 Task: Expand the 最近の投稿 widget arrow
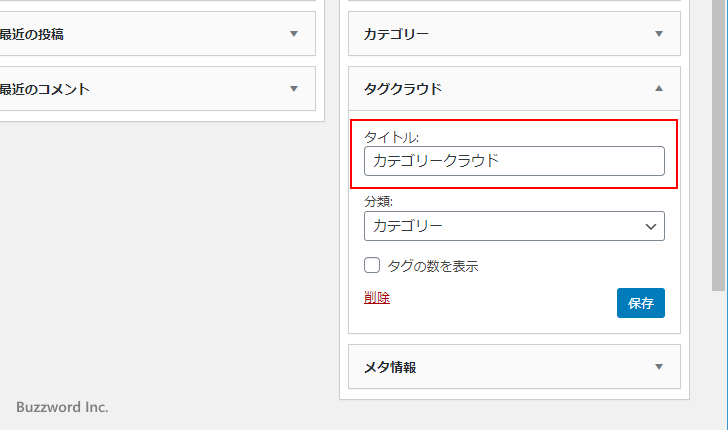294,34
